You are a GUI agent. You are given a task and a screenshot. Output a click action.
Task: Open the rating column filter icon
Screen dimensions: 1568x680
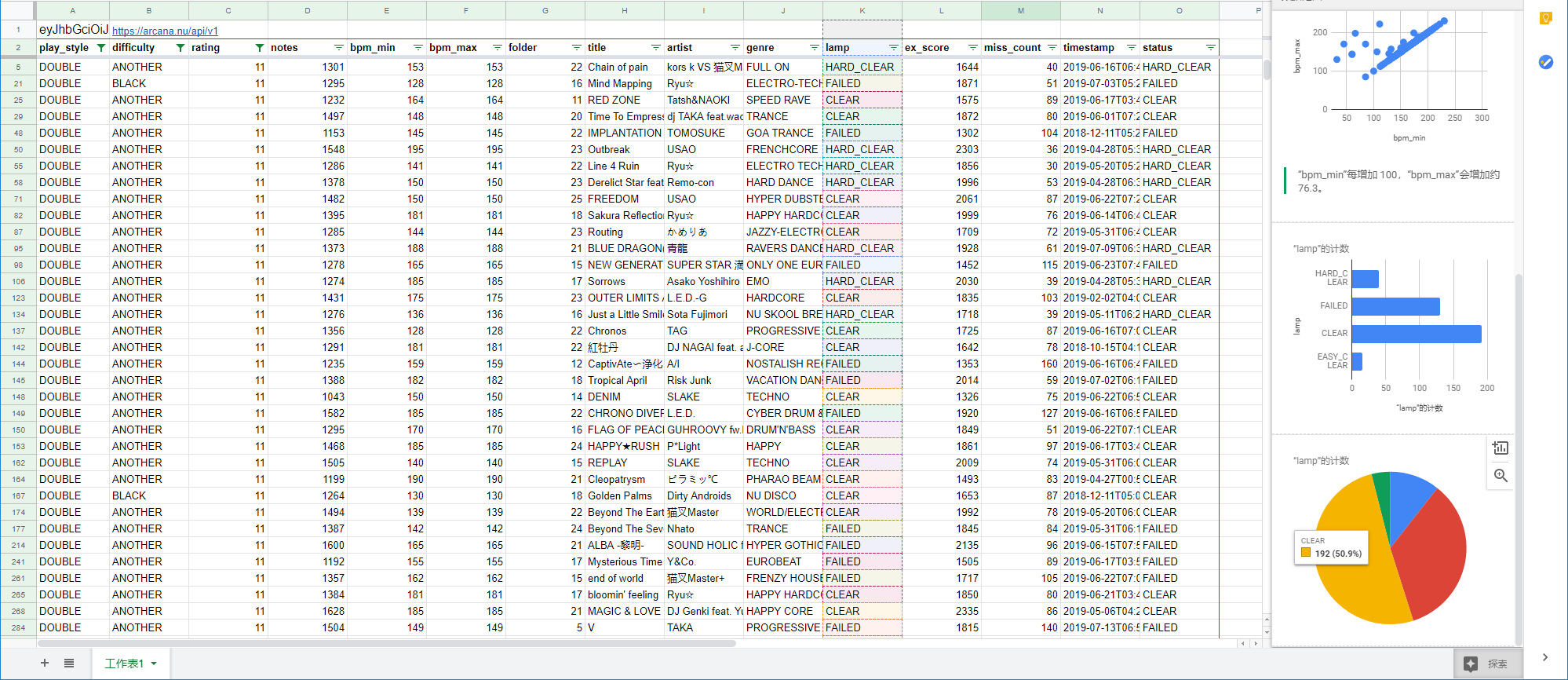pyautogui.click(x=259, y=48)
